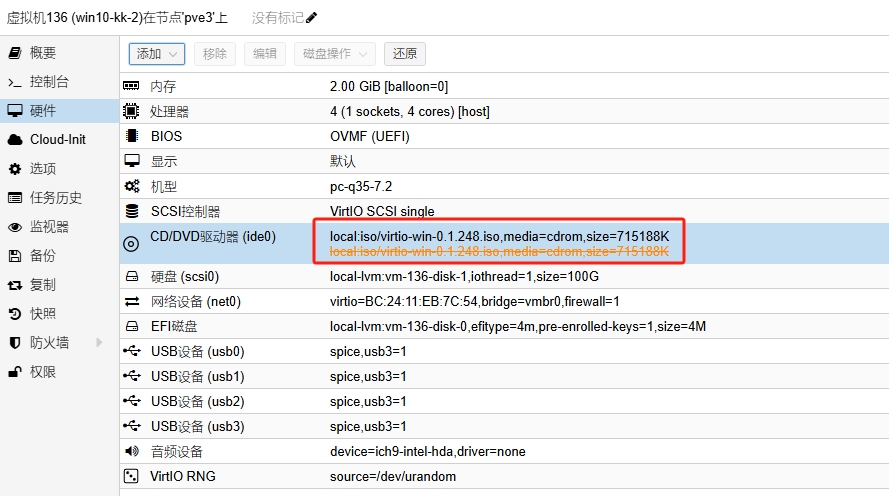Screen dimensions: 889x496
Task: Click the hard disk (scsi0) icon
Action: [x=131, y=277]
